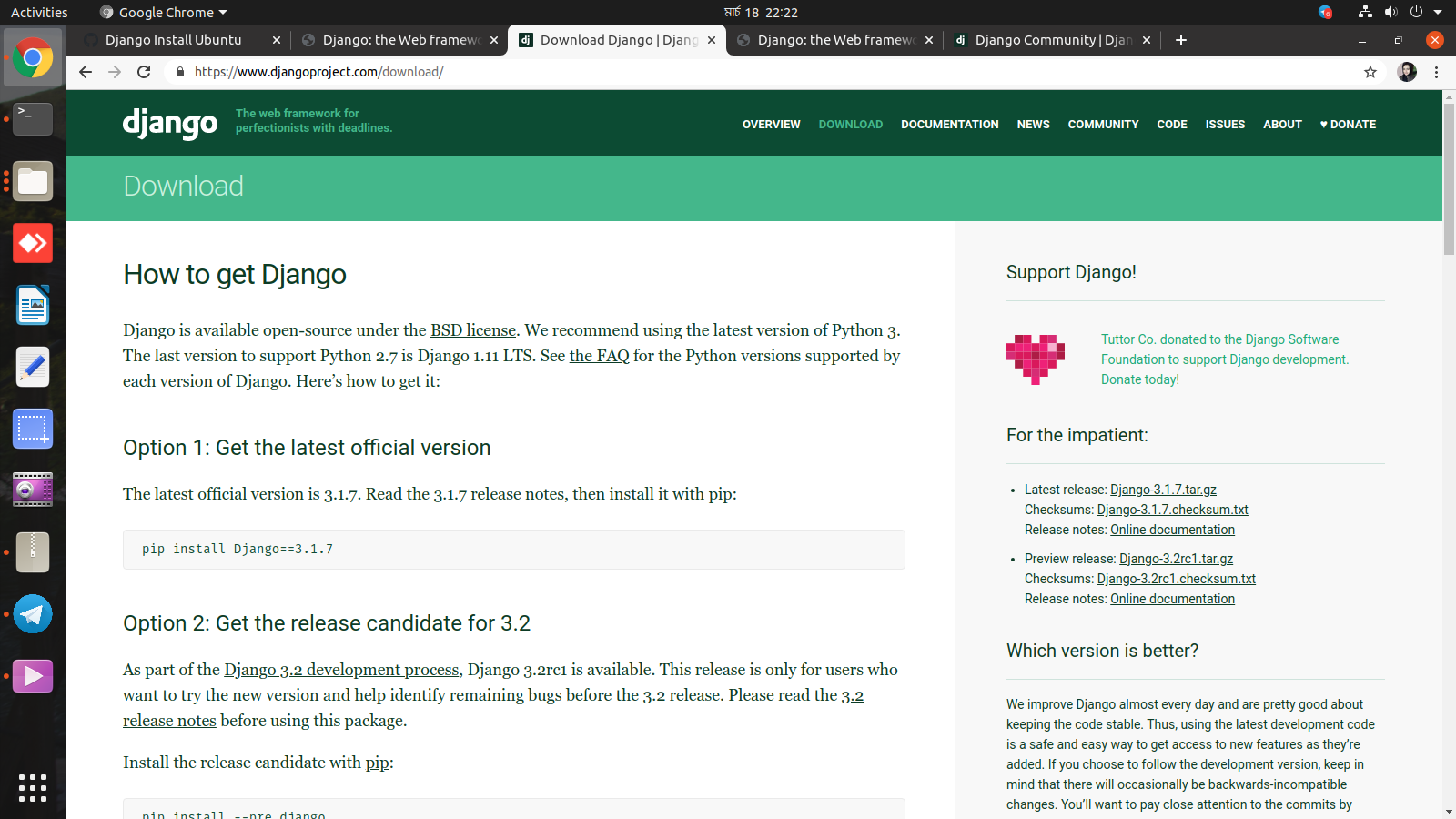
Task: Open the Files manager in the dock
Action: point(33,181)
